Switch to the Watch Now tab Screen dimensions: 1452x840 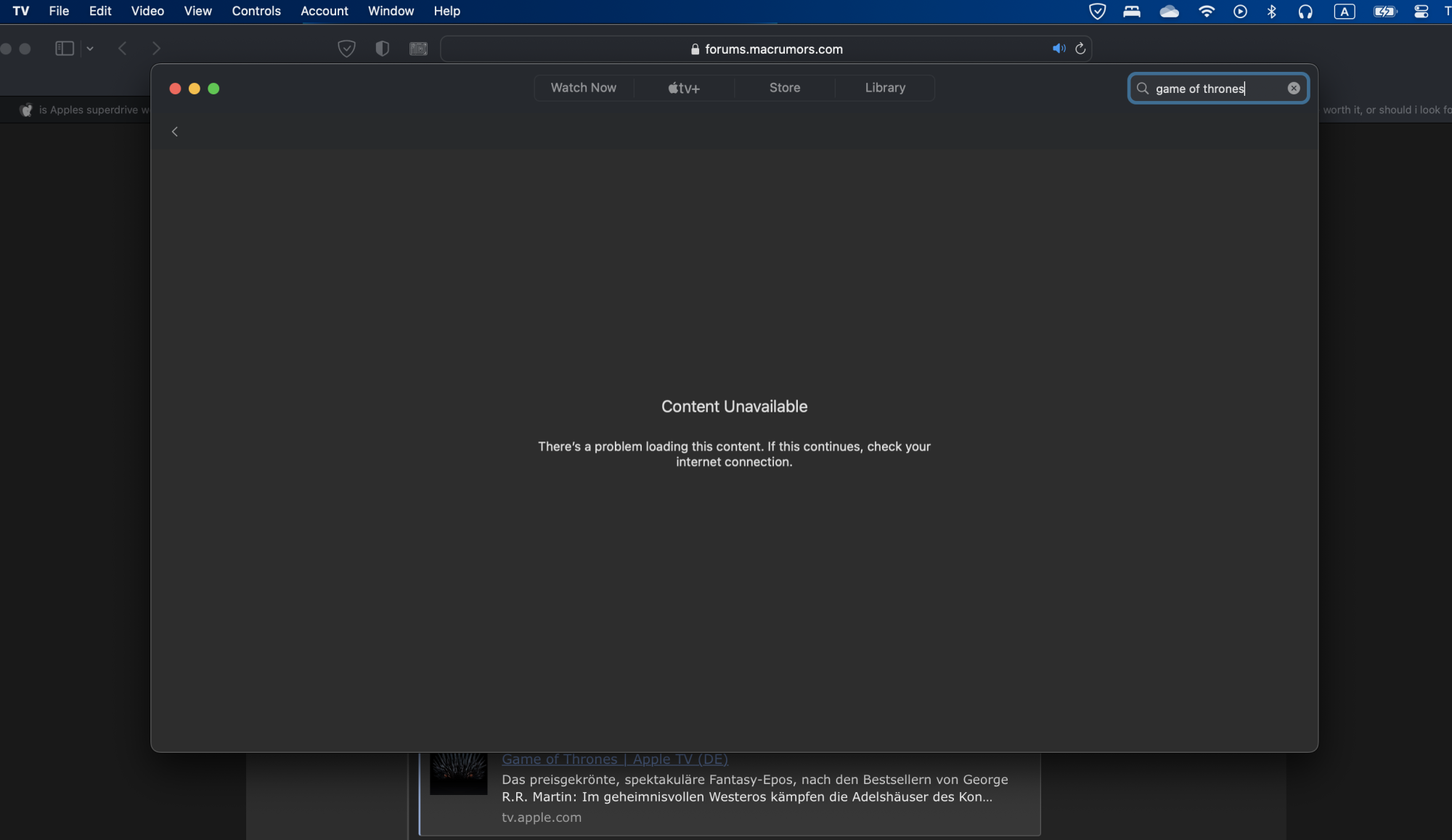point(583,88)
